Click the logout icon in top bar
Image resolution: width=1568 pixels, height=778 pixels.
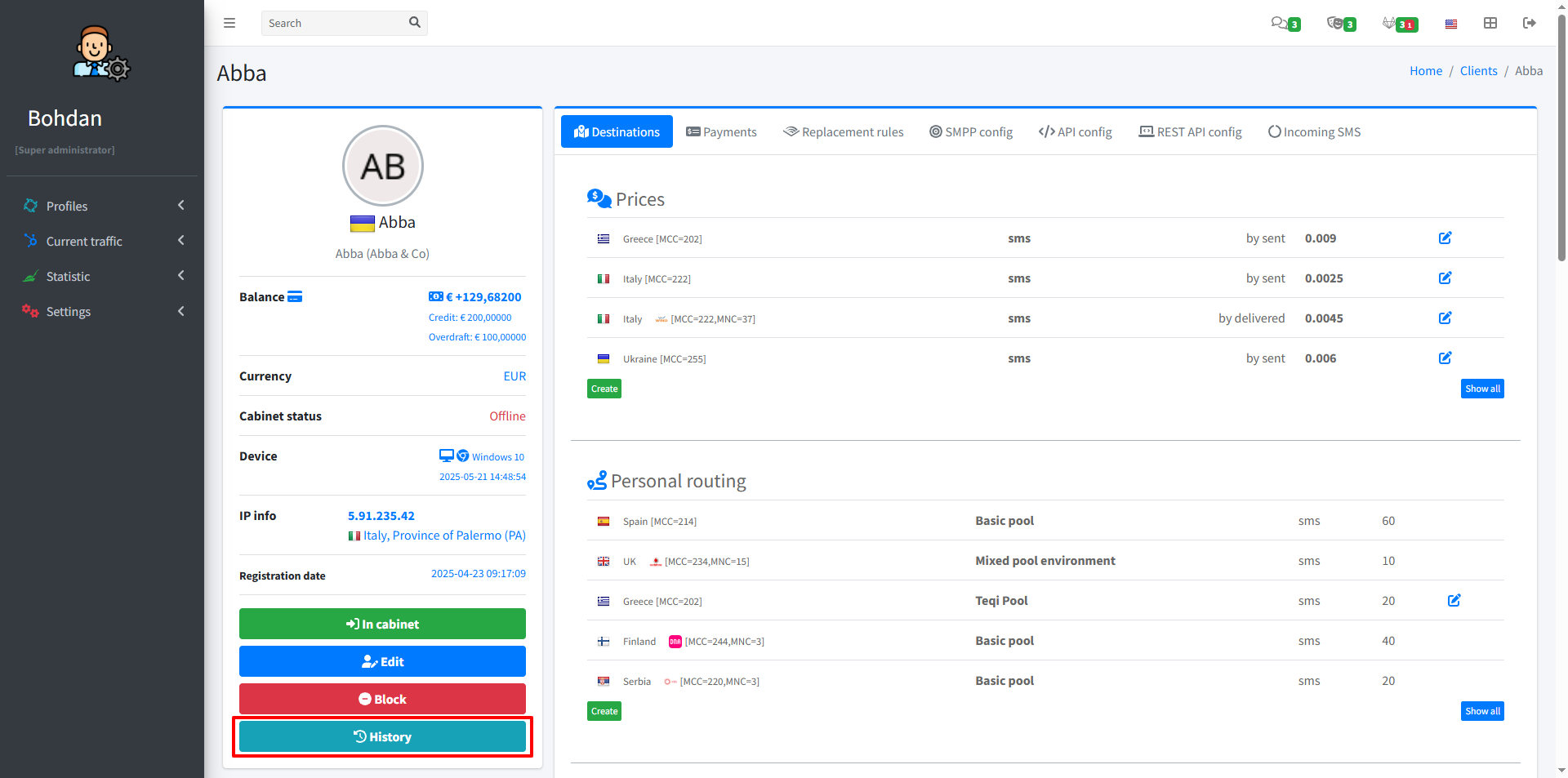(1530, 23)
